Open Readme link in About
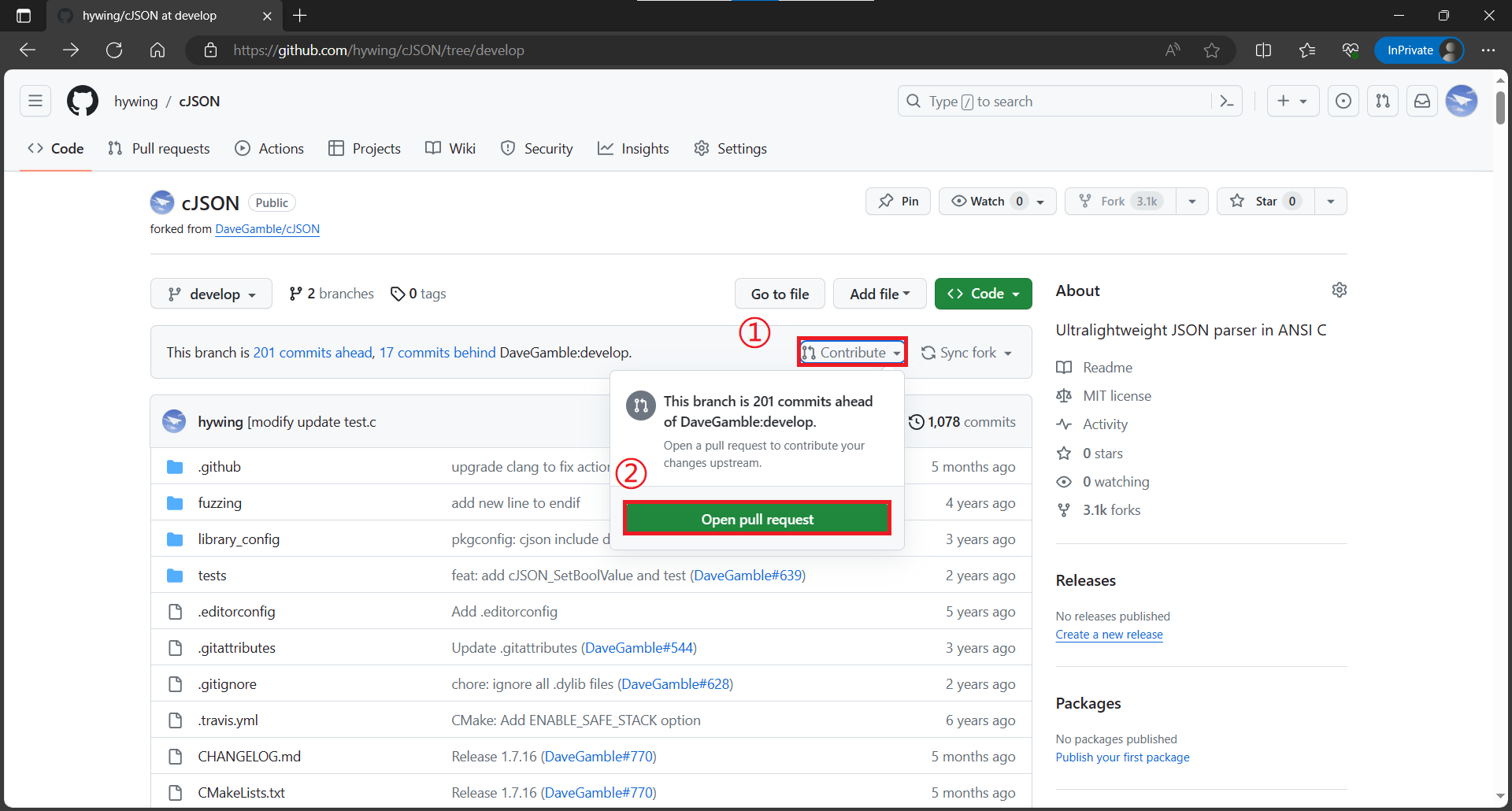Image resolution: width=1512 pixels, height=811 pixels. pyautogui.click(x=1107, y=367)
